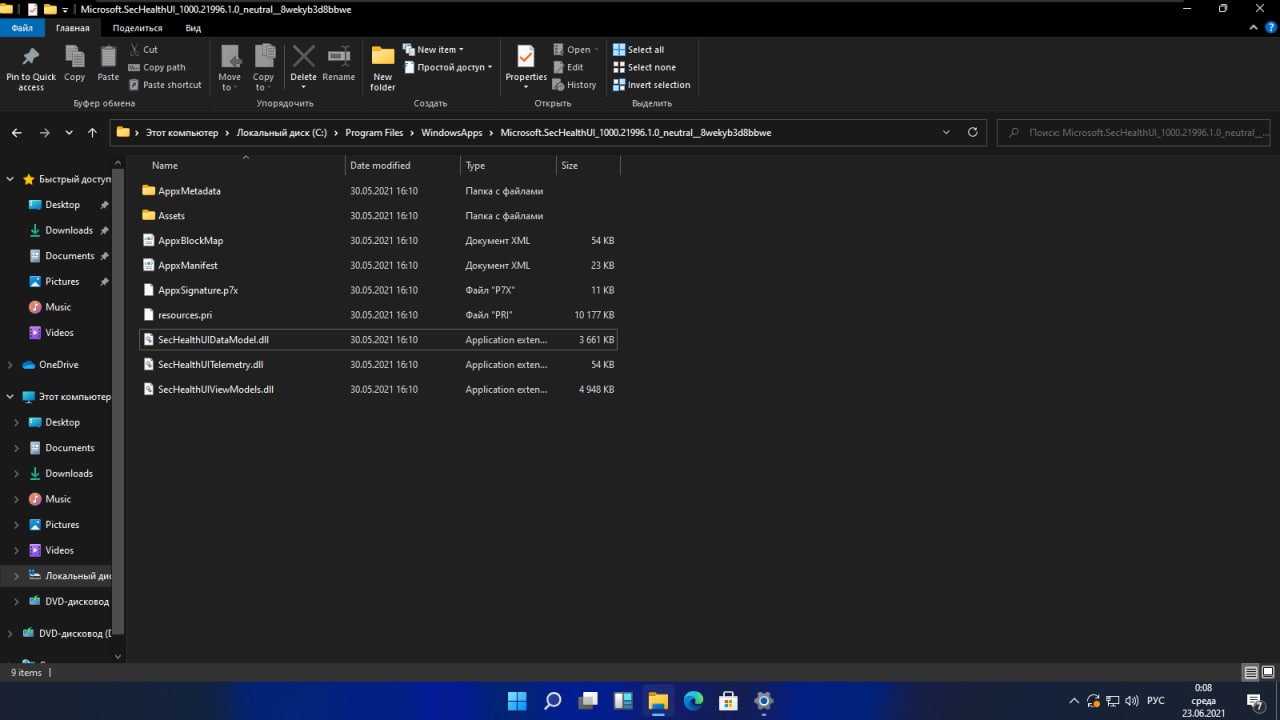The width and height of the screenshot is (1280, 720).
Task: Select the Assets folder
Action: 171,216
